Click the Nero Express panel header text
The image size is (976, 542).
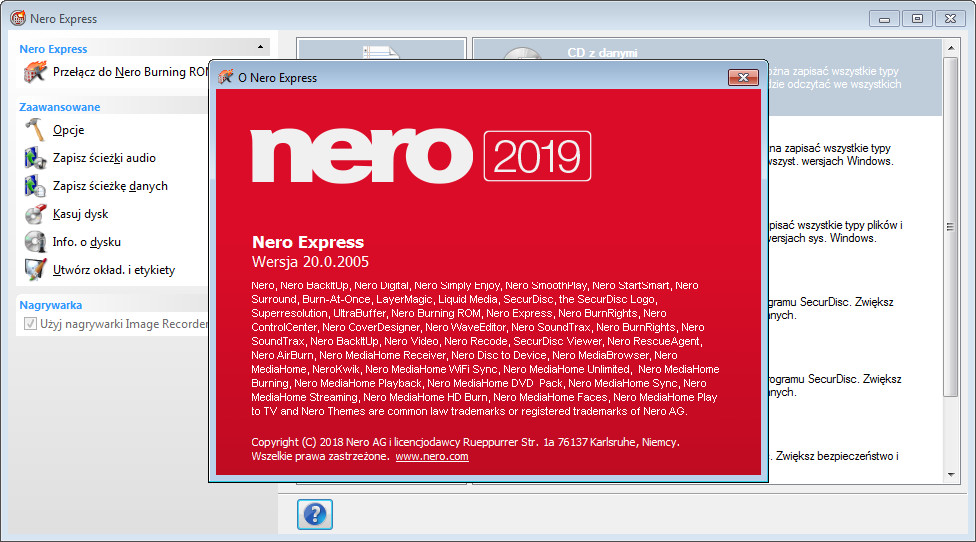tap(53, 49)
